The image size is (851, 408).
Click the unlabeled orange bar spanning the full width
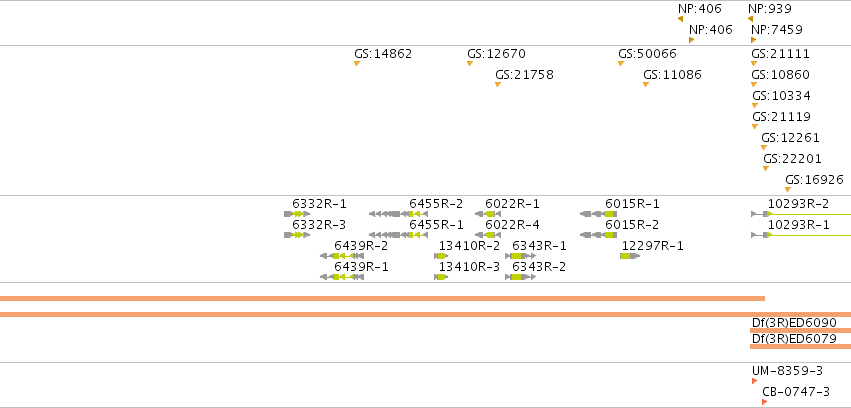[426, 315]
